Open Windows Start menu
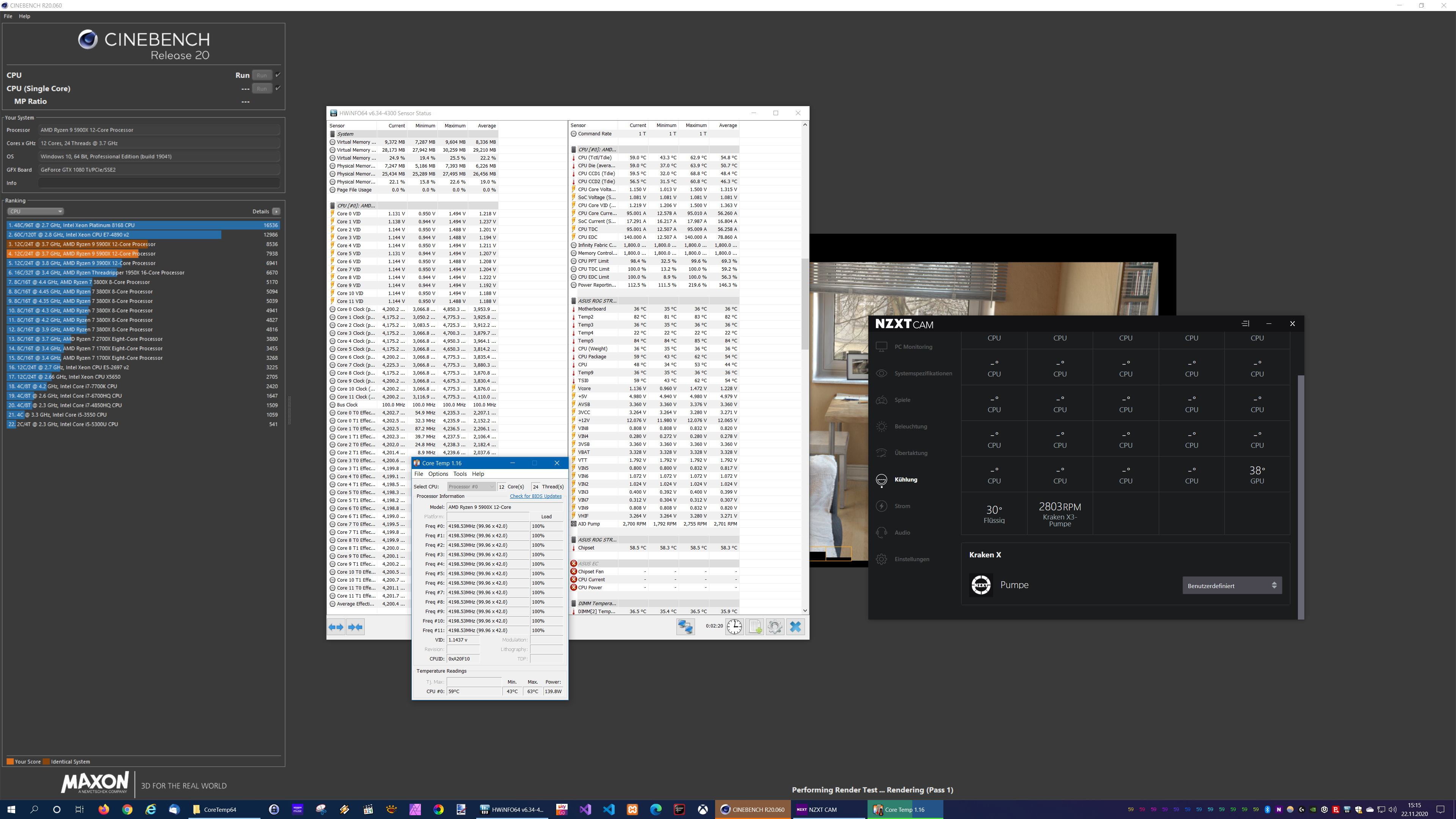The image size is (1456, 819). click(x=11, y=810)
